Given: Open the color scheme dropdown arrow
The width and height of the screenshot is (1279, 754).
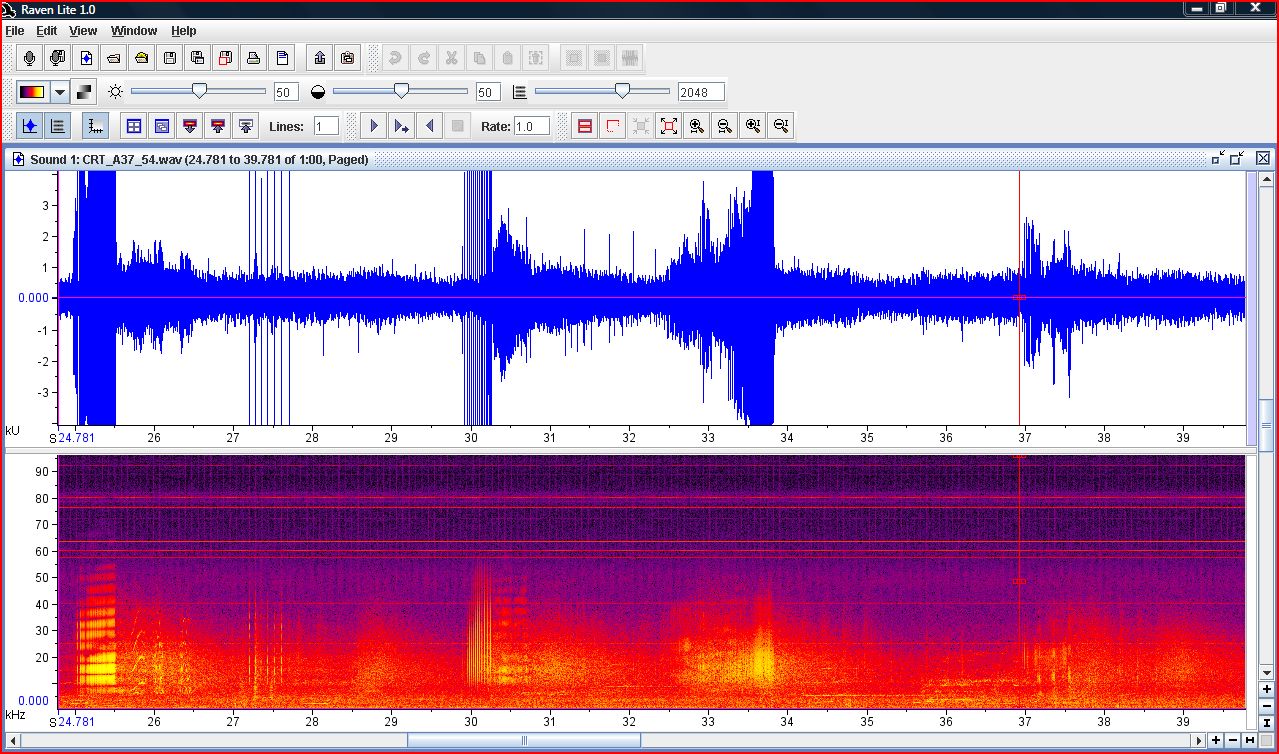Looking at the screenshot, I should pos(60,92).
